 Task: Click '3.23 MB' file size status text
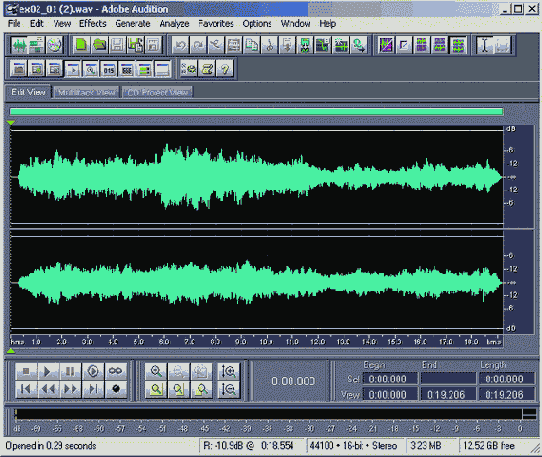click(425, 446)
